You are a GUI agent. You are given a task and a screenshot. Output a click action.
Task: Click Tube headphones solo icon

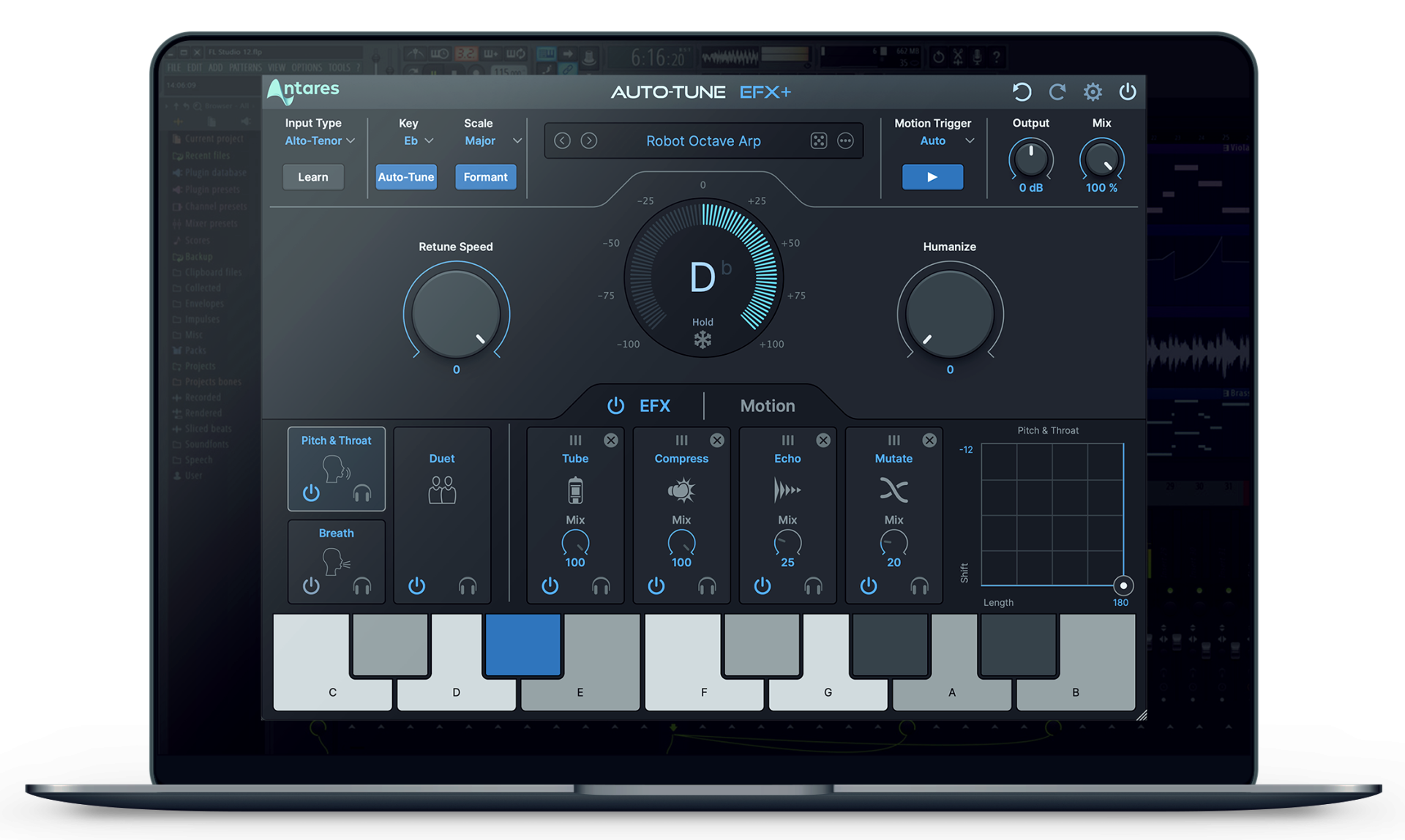pyautogui.click(x=601, y=586)
